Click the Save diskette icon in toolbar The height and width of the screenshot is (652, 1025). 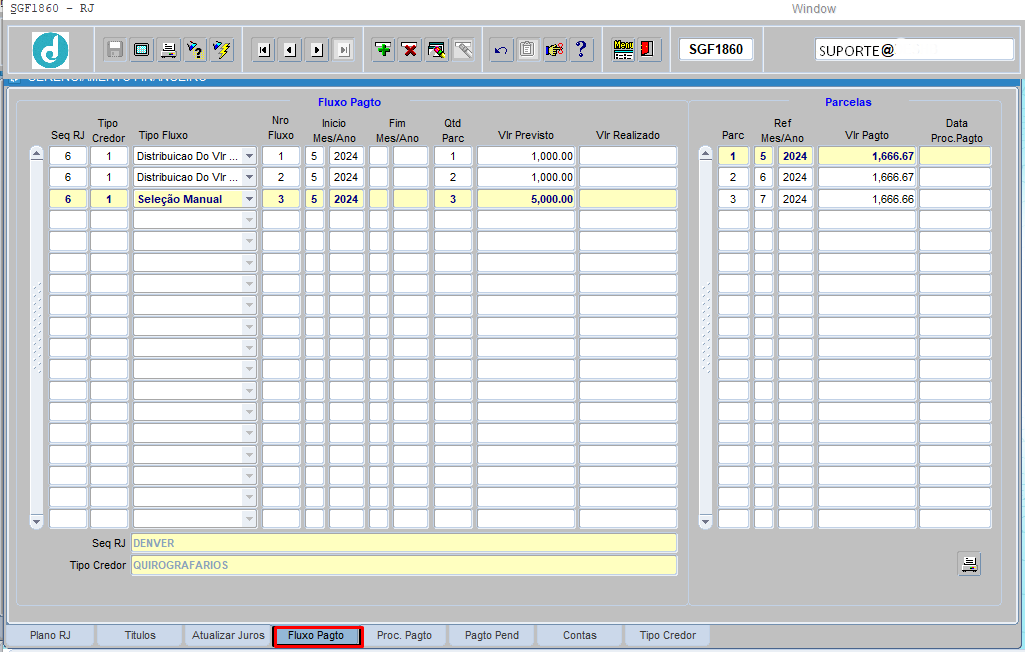(115, 50)
